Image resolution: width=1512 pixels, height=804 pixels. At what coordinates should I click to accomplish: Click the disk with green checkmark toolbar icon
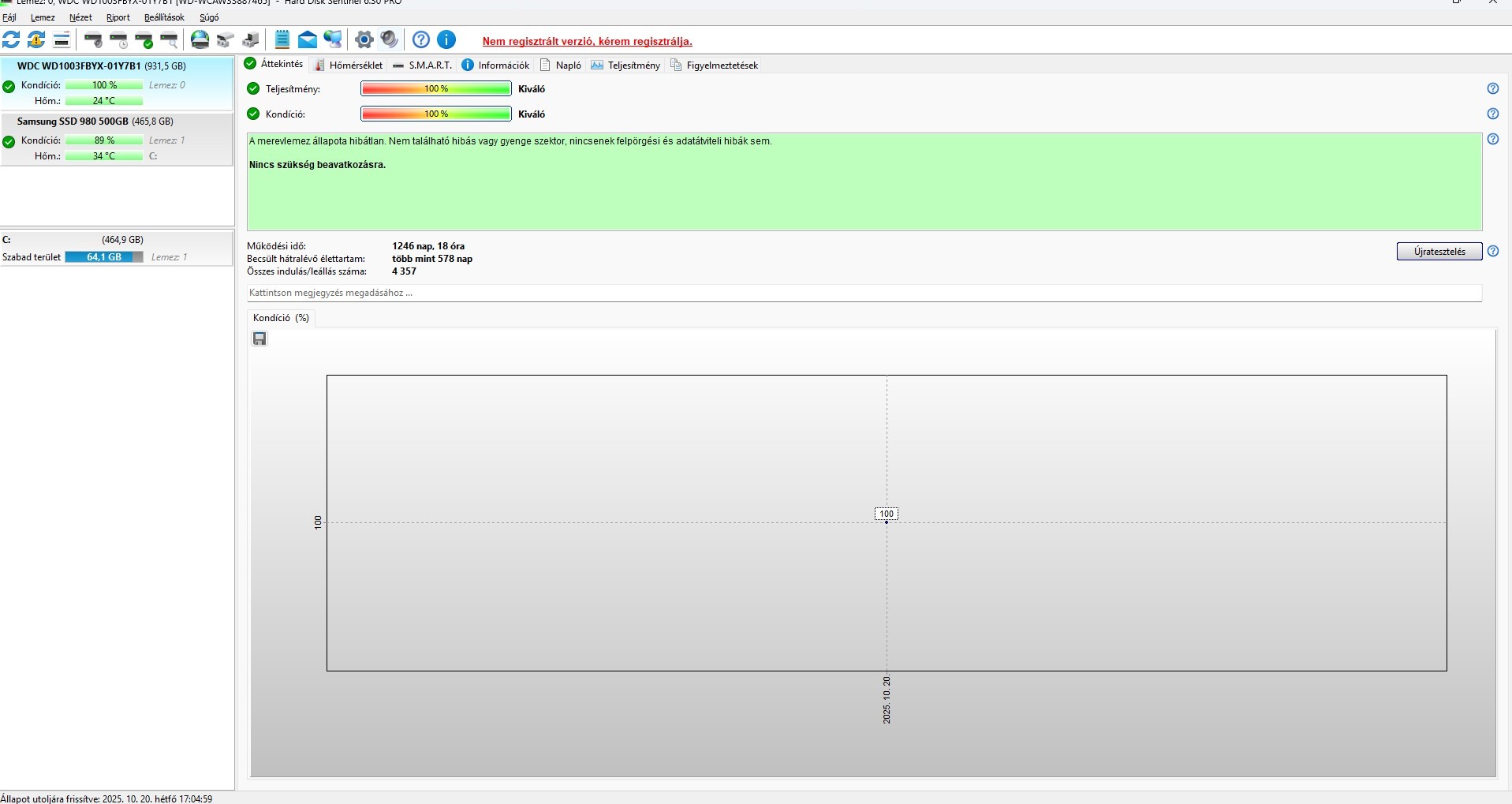(144, 39)
